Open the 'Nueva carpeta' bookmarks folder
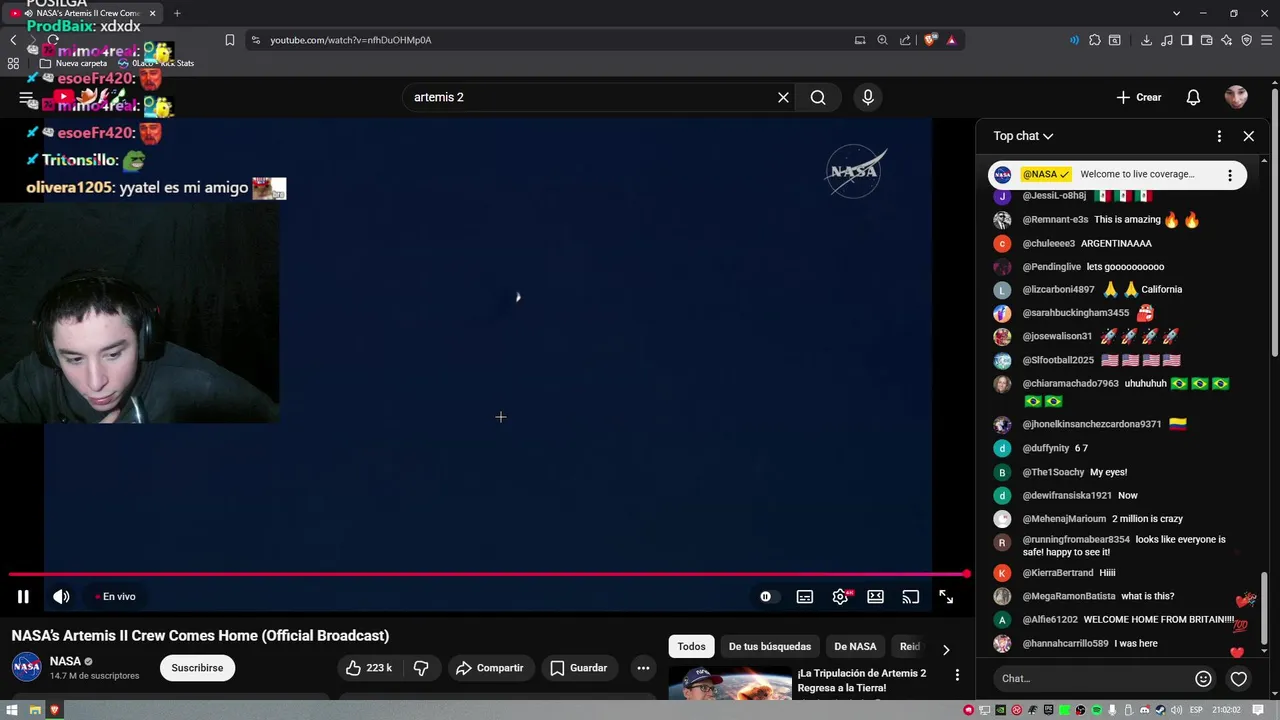This screenshot has height=720, width=1280. pos(74,63)
